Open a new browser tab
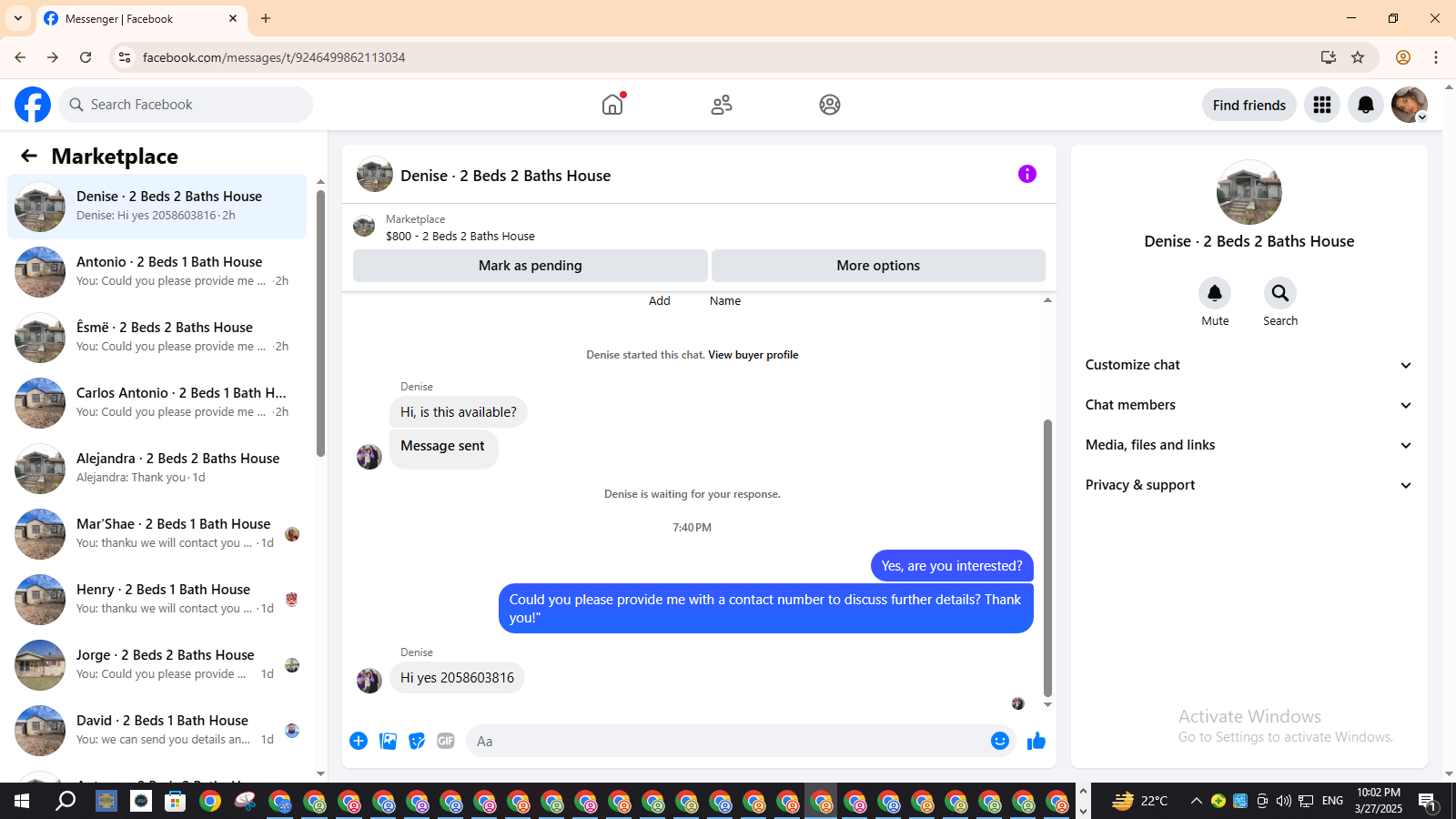Image resolution: width=1456 pixels, height=819 pixels. [x=266, y=18]
